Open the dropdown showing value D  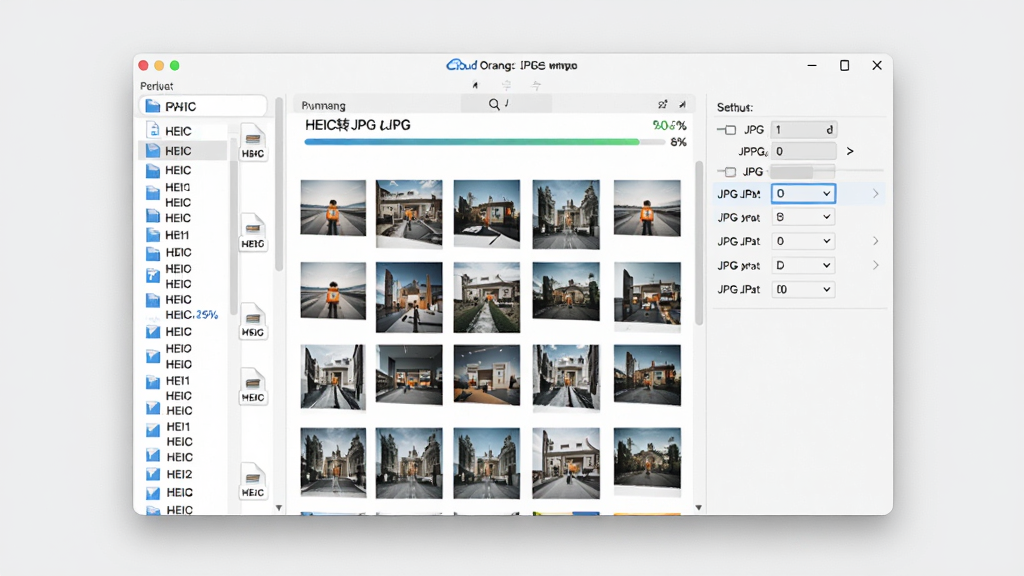[803, 265]
